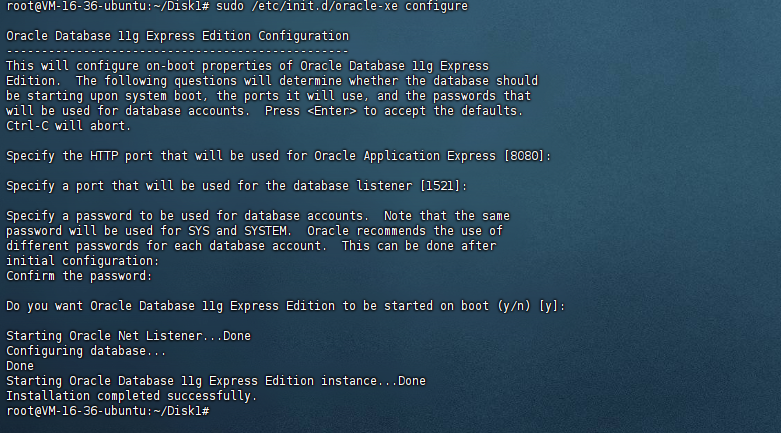The image size is (781, 433).
Task: Click the 'initial configuration:' line
Action: pyautogui.click(x=83, y=261)
